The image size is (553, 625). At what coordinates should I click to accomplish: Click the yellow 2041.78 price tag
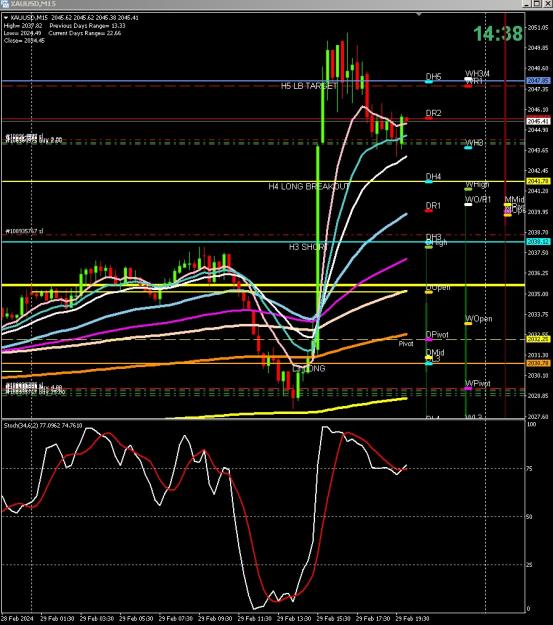click(x=539, y=181)
